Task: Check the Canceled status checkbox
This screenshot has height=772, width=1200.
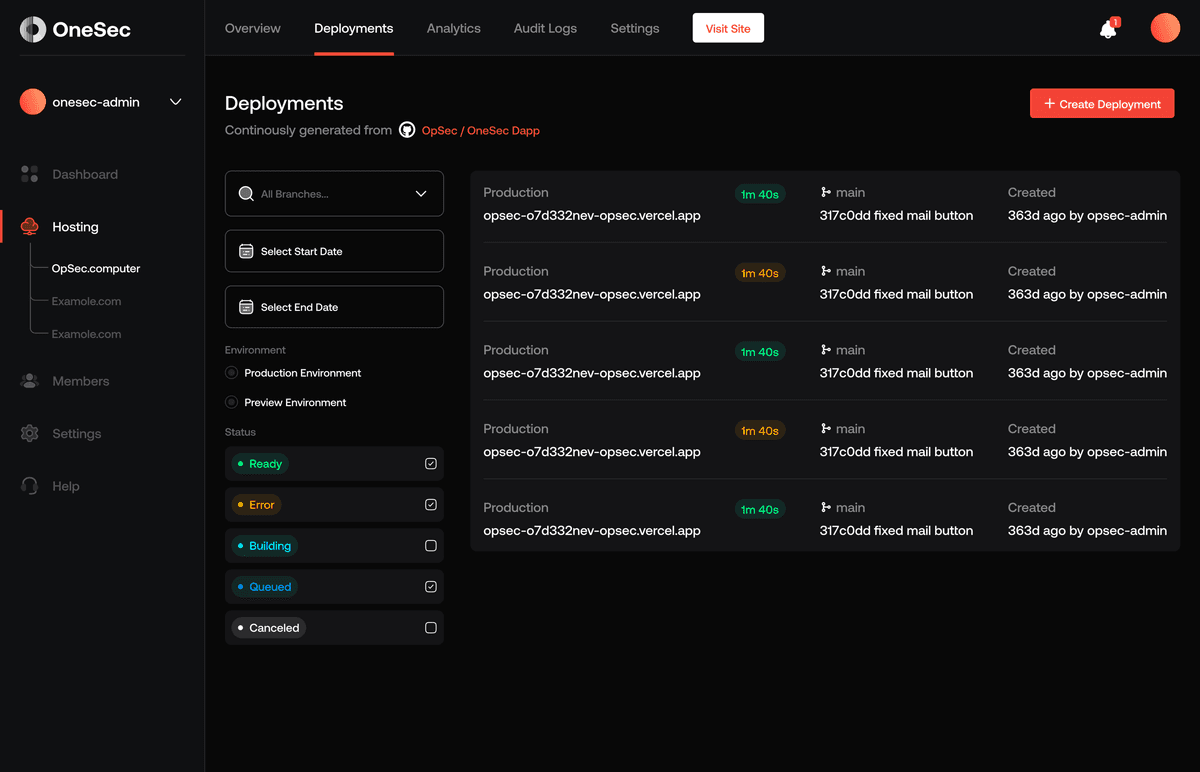Action: click(x=431, y=628)
